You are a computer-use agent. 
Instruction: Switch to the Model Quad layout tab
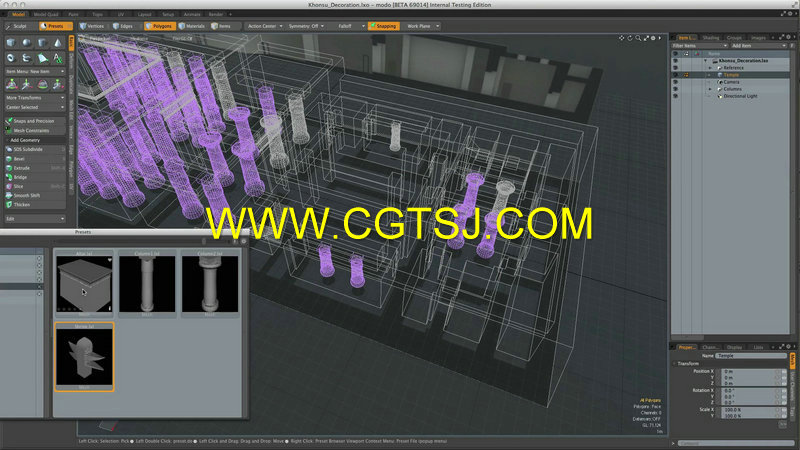[46, 14]
